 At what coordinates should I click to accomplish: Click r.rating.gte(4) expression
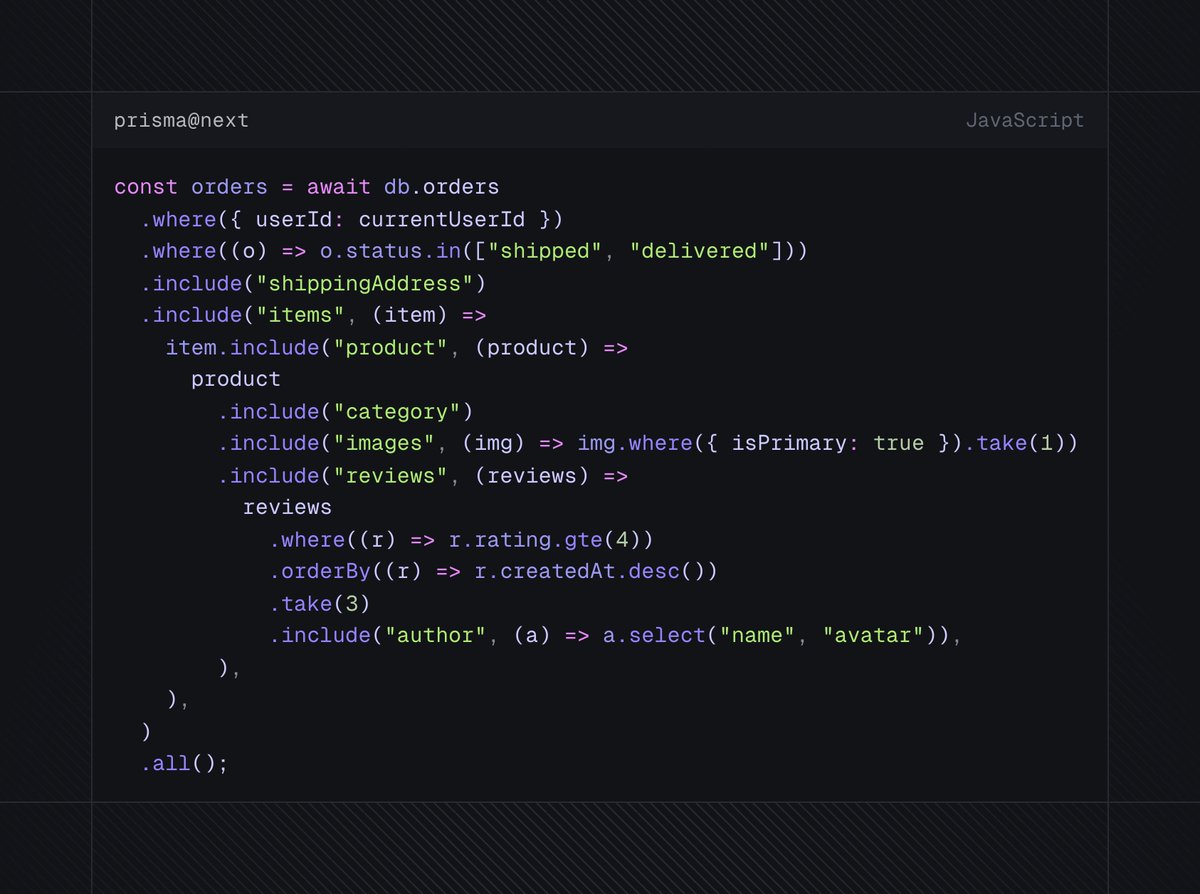[x=544, y=539]
